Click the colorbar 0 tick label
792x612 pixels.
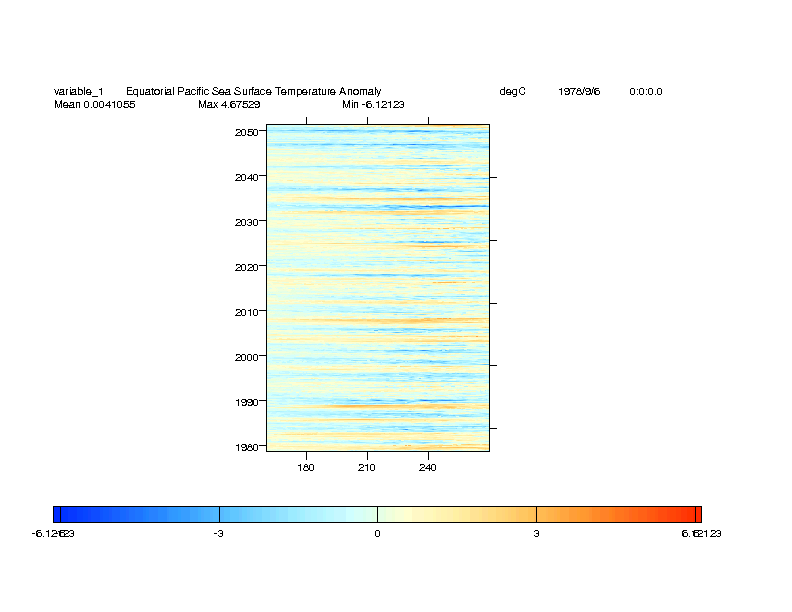tap(377, 534)
